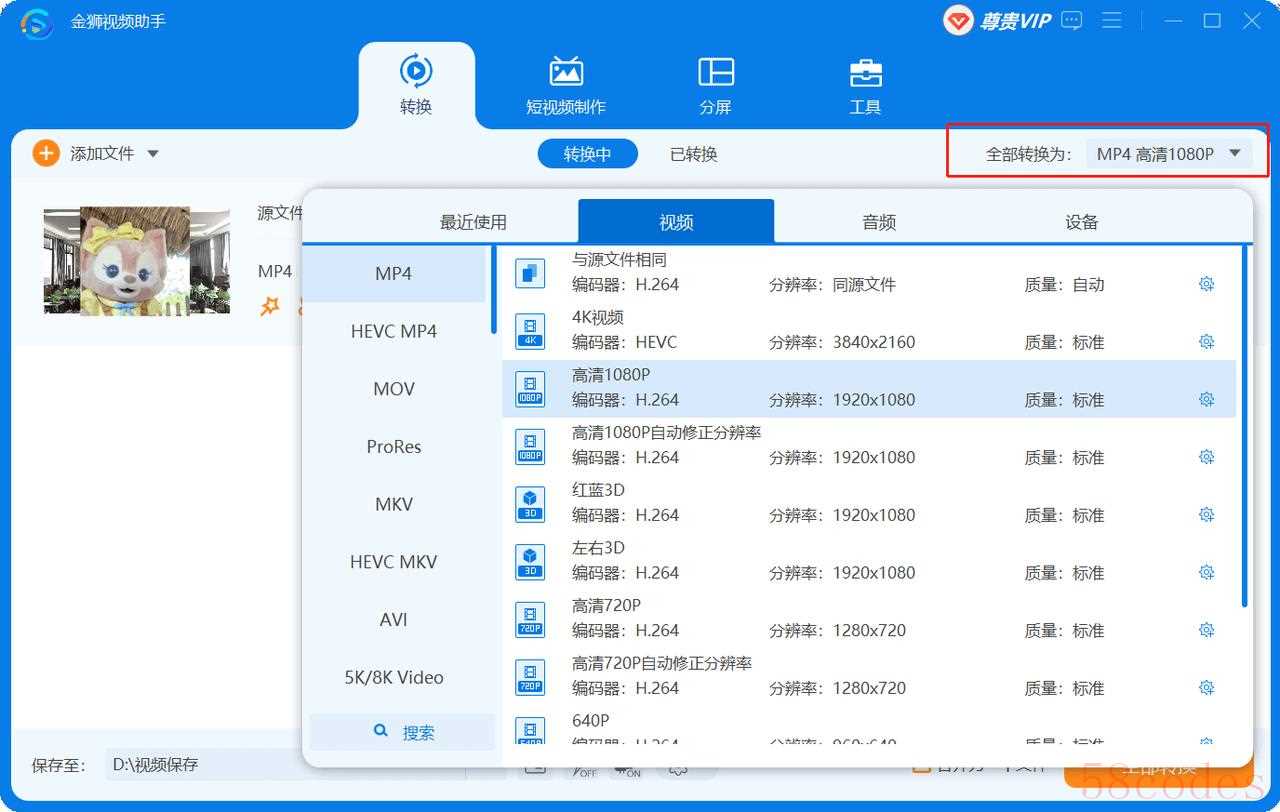Open the 全部转换为 MP4 高清1080P dropdown
This screenshot has height=812, width=1280.
click(x=1169, y=154)
